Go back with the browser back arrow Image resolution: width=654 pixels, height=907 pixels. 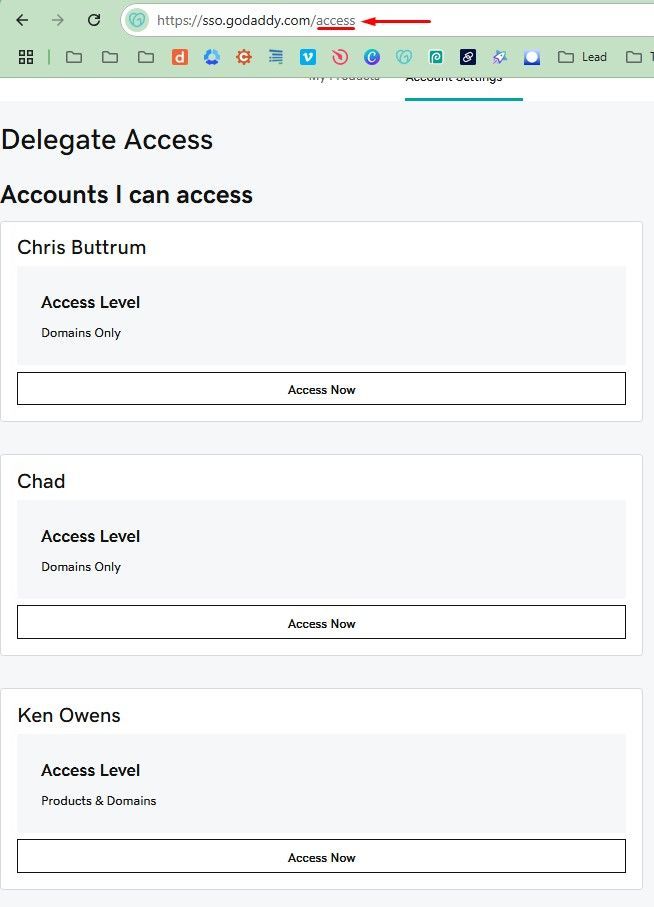[22, 20]
